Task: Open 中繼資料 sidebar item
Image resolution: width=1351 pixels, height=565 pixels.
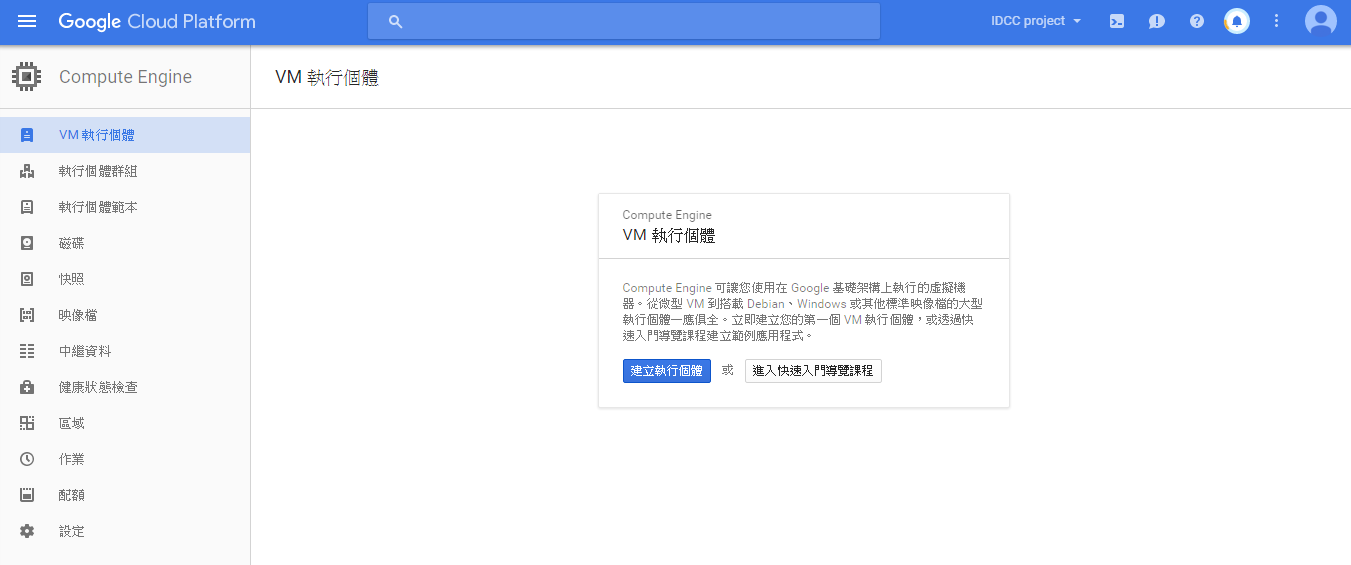Action: 125,351
